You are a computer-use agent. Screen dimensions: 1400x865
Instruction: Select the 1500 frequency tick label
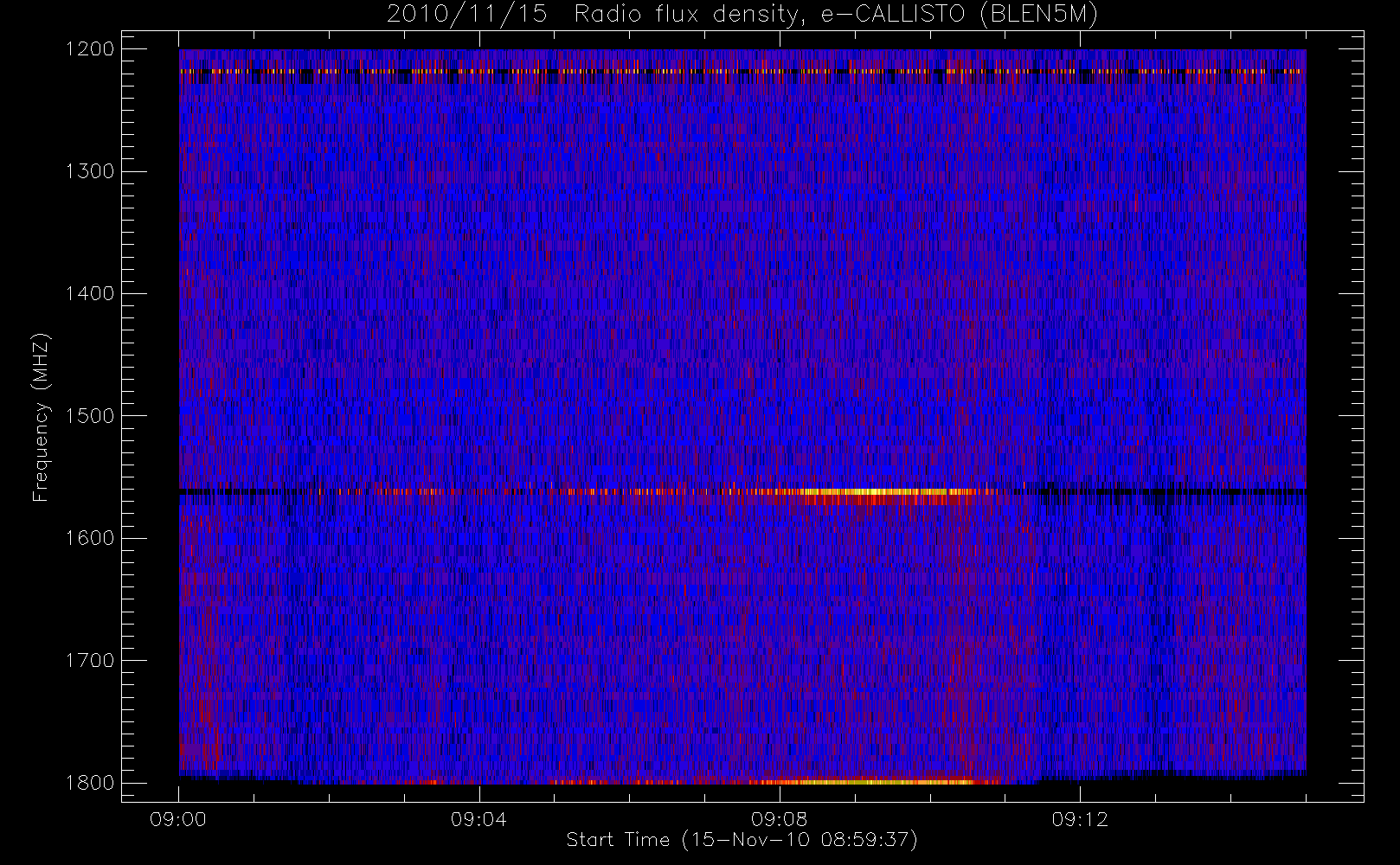pyautogui.click(x=90, y=416)
